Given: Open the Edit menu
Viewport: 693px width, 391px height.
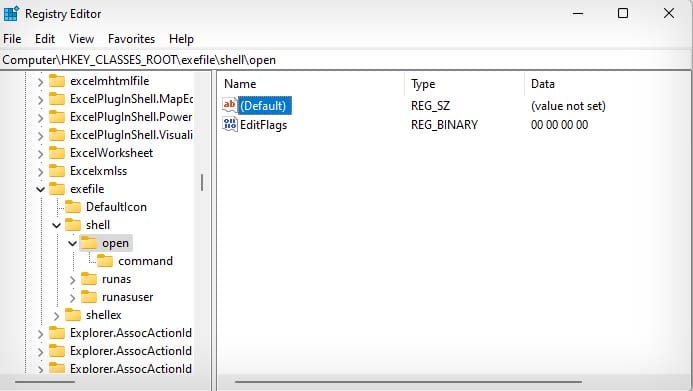Looking at the screenshot, I should coord(45,39).
